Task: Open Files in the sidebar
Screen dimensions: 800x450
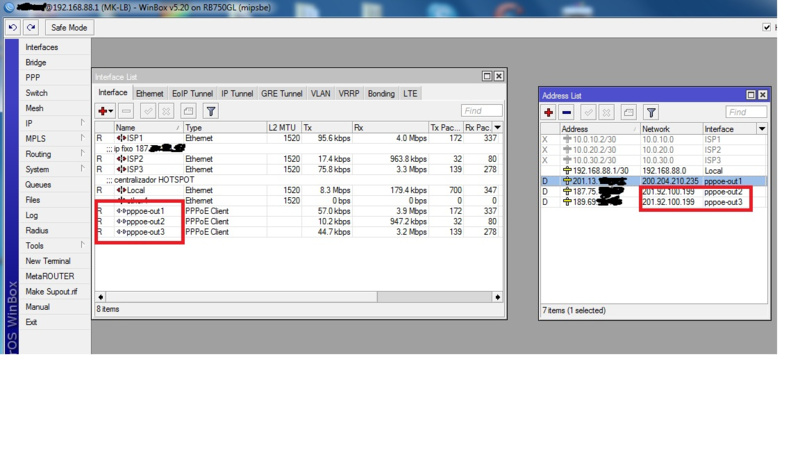Action: click(33, 200)
